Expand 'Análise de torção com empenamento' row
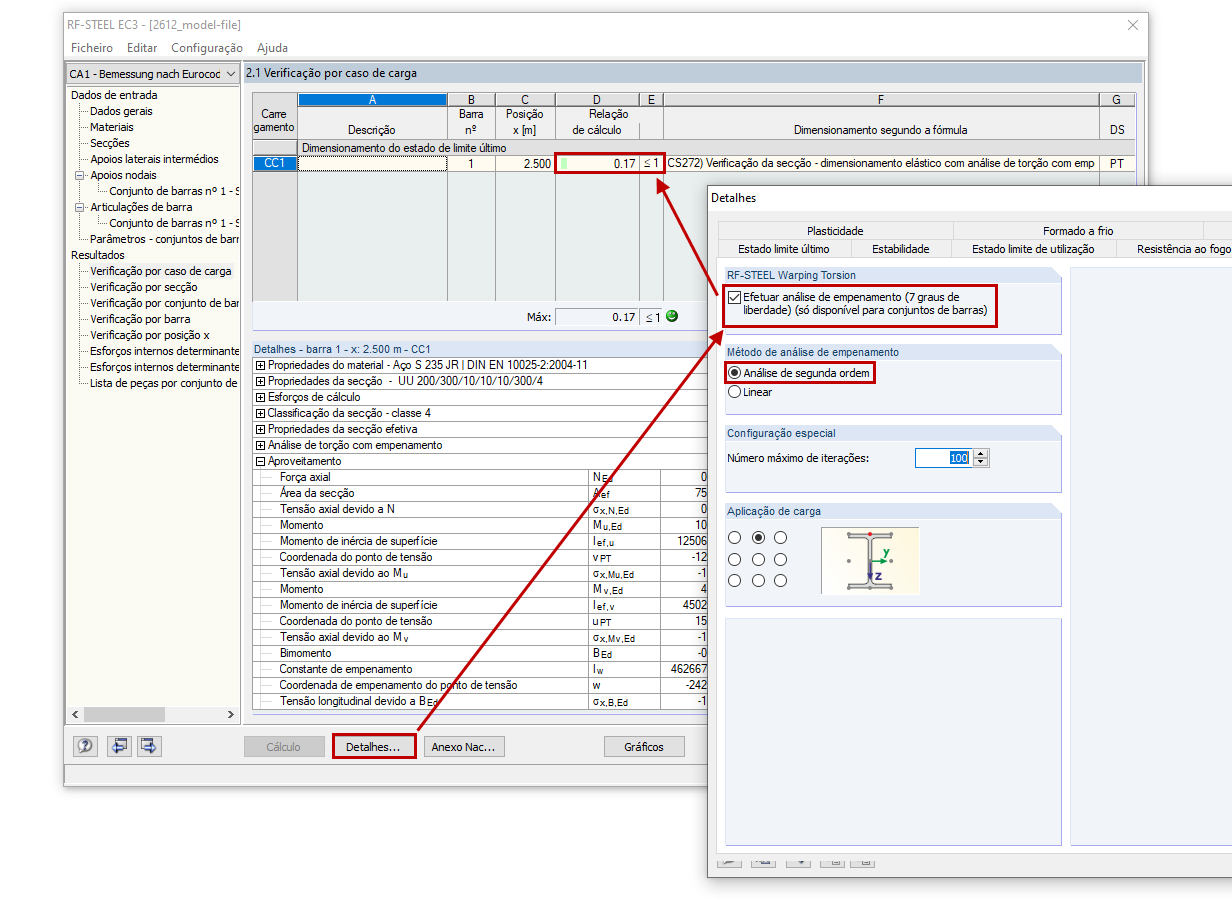The image size is (1232, 900). tap(261, 445)
